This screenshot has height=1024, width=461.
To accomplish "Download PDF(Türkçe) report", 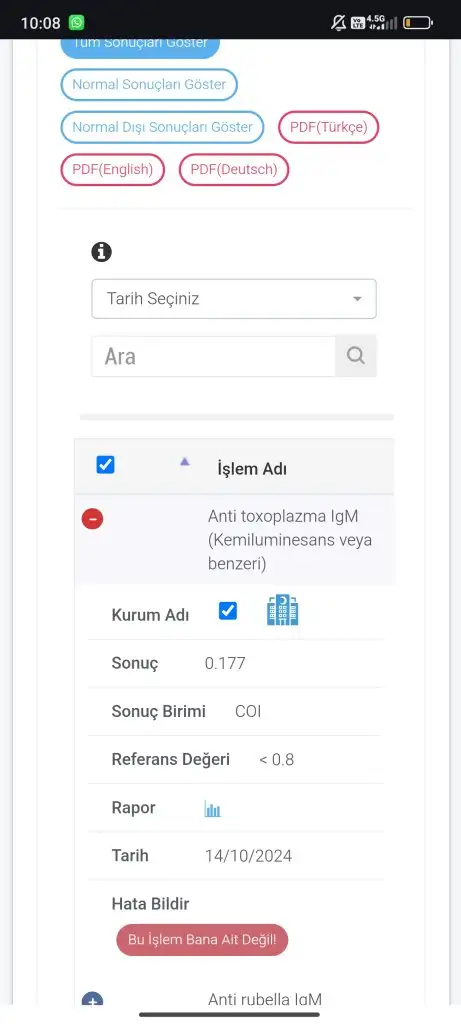I will pyautogui.click(x=328, y=127).
